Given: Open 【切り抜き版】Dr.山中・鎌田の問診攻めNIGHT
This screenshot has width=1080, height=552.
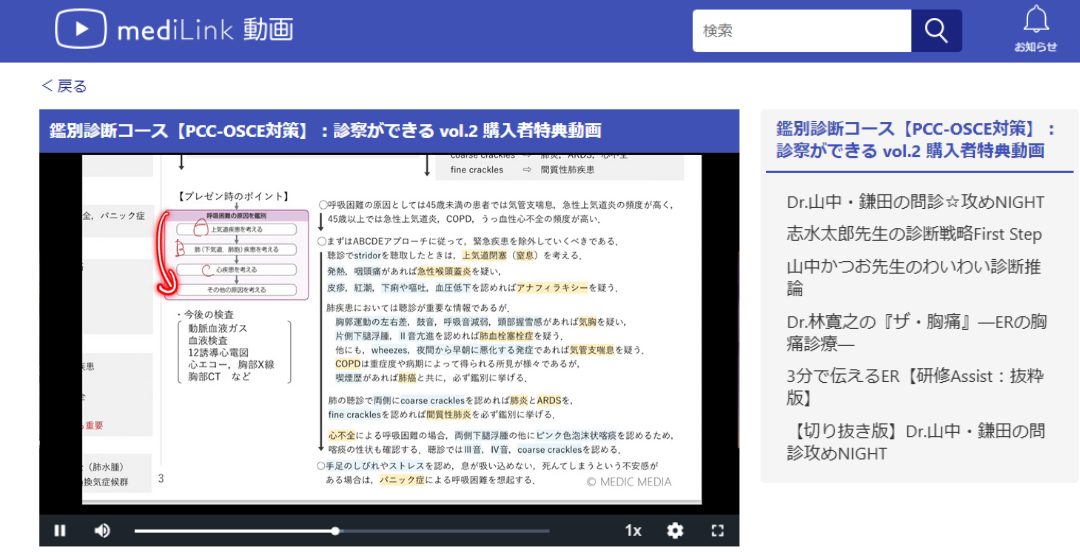Looking at the screenshot, I should click(916, 442).
